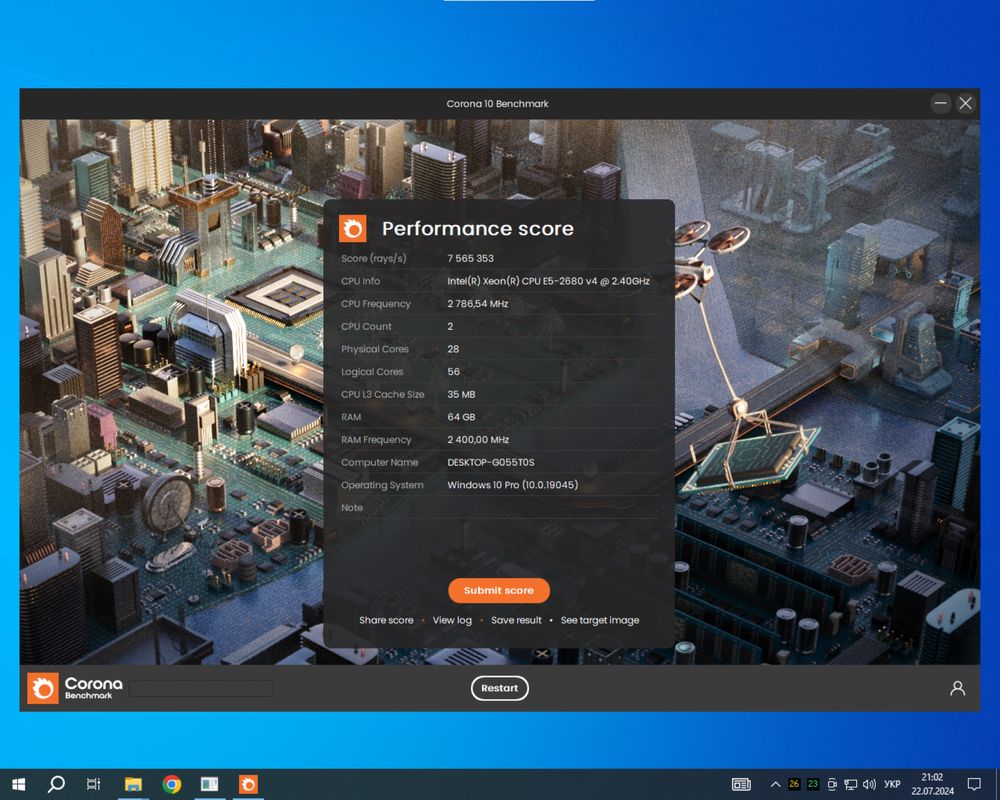Click the empty Note field
1000x800 pixels.
click(553, 508)
